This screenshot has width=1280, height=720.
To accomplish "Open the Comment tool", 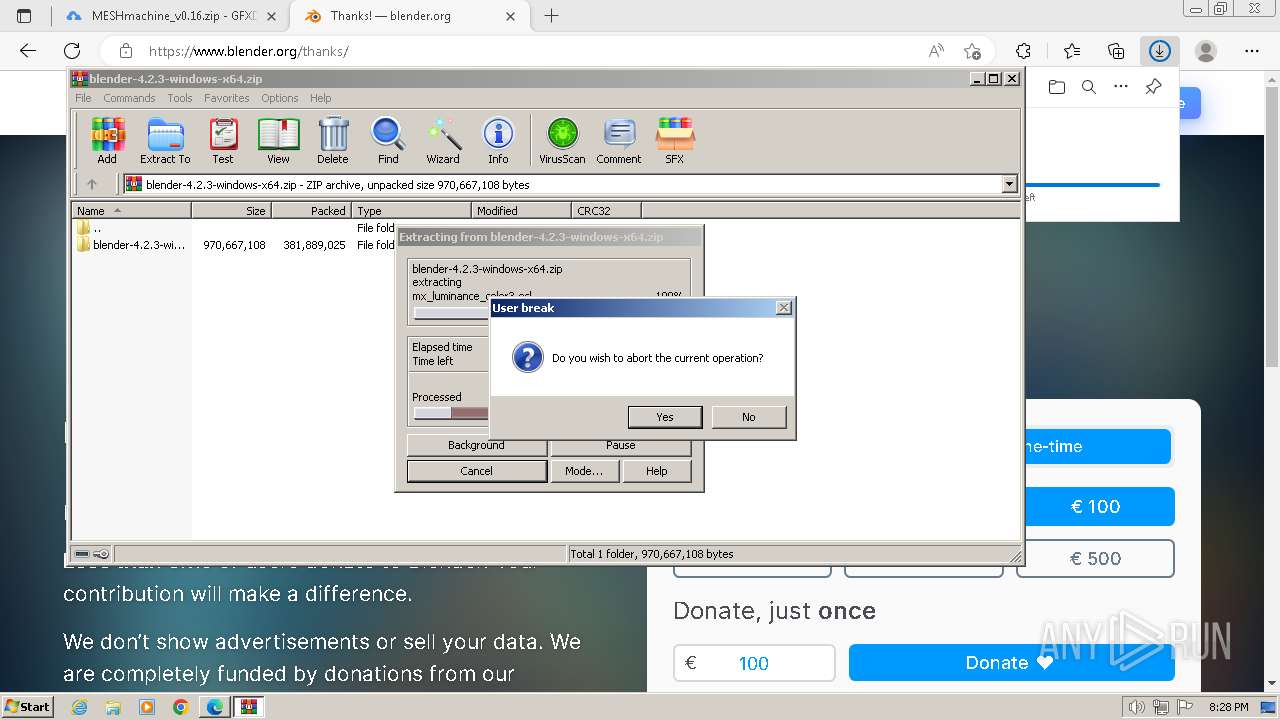I will coord(619,140).
